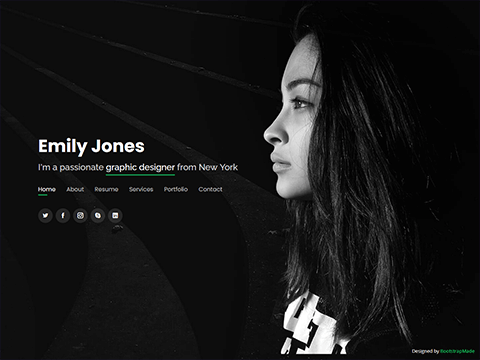Navigate to the Services section
Image resolution: width=480 pixels, height=360 pixels.
point(141,189)
